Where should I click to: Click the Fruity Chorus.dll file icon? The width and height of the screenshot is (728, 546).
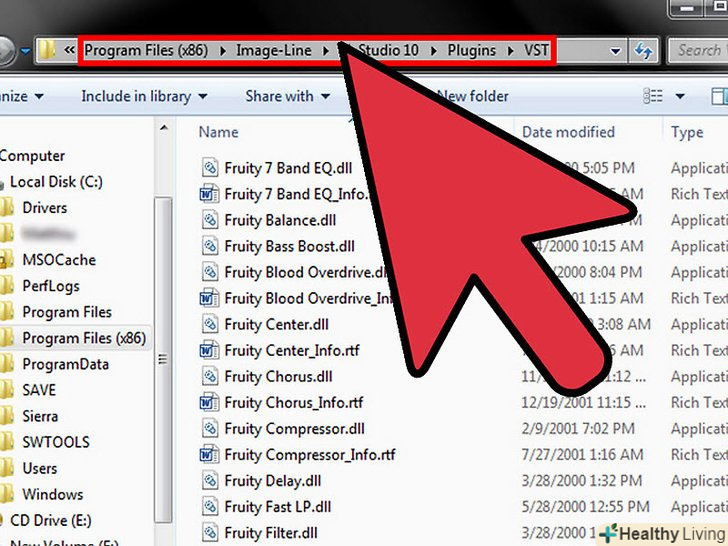coord(210,376)
